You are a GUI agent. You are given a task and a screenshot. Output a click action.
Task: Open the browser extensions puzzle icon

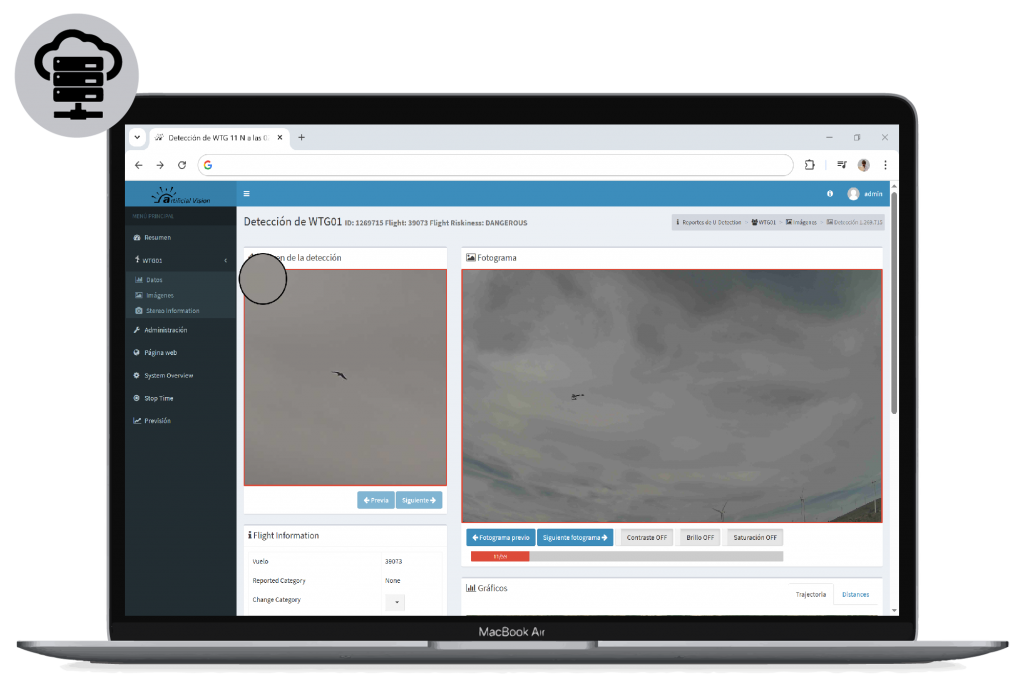(810, 165)
